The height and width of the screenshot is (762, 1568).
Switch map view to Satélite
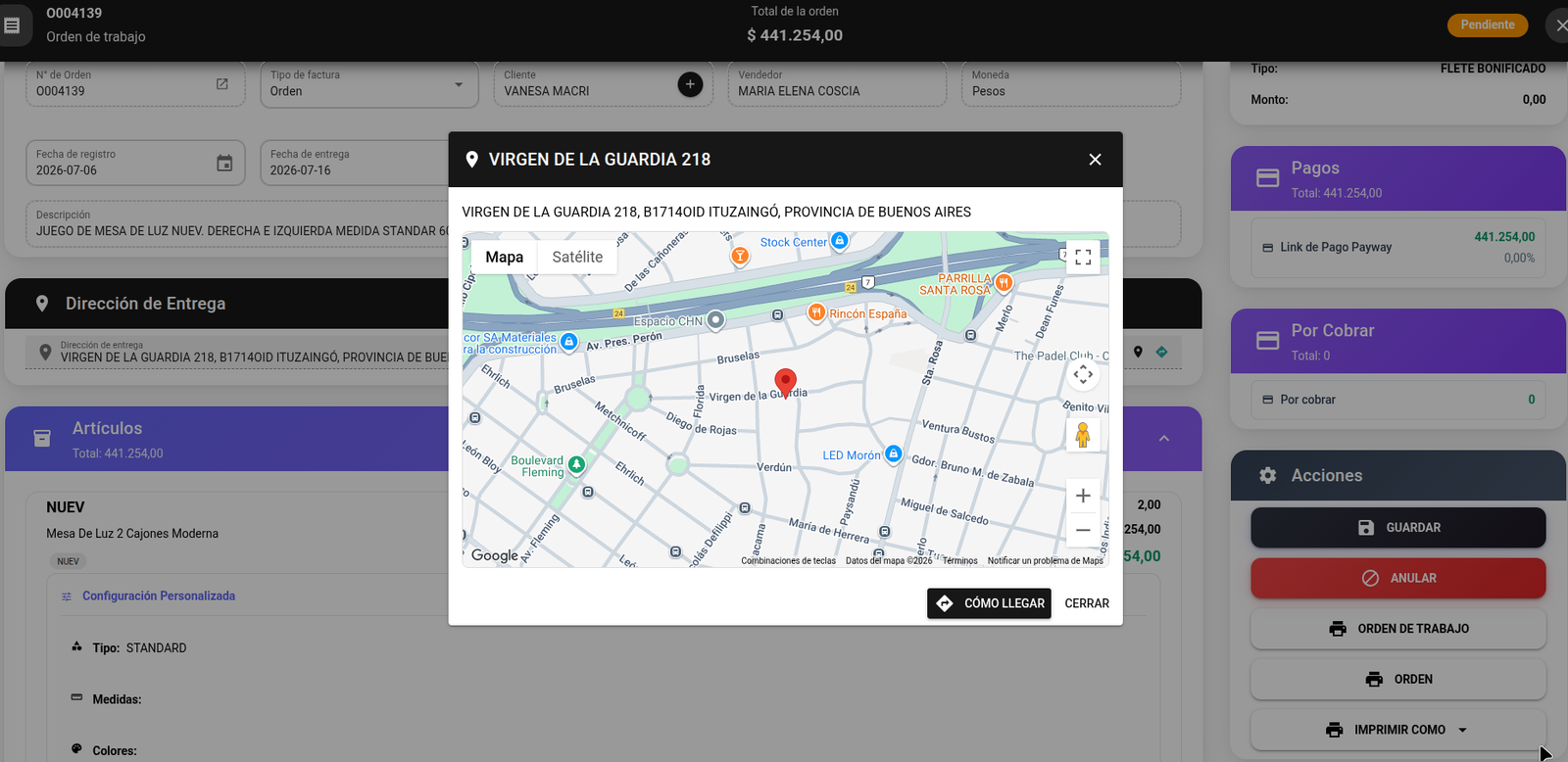577,257
